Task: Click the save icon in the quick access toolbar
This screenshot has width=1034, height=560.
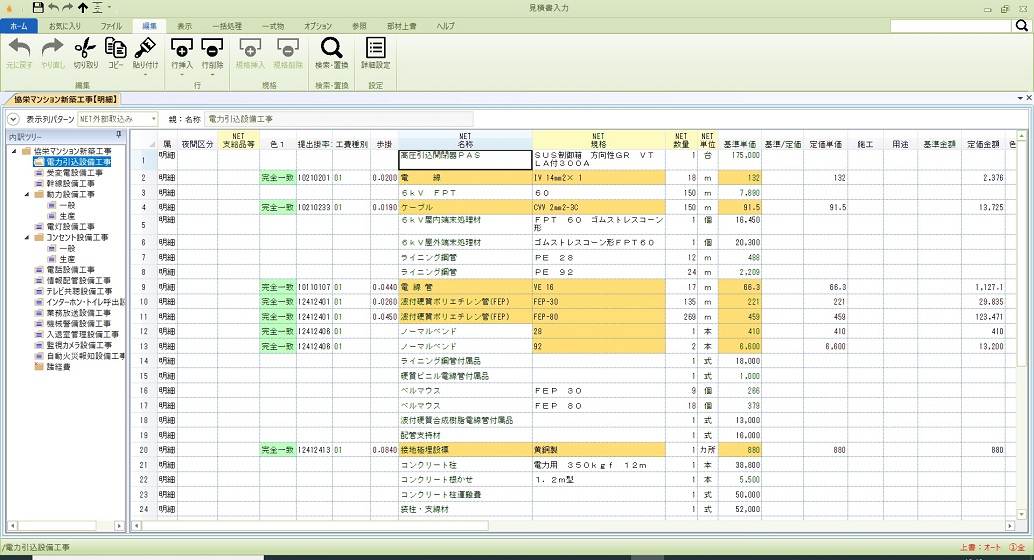Action: point(38,8)
